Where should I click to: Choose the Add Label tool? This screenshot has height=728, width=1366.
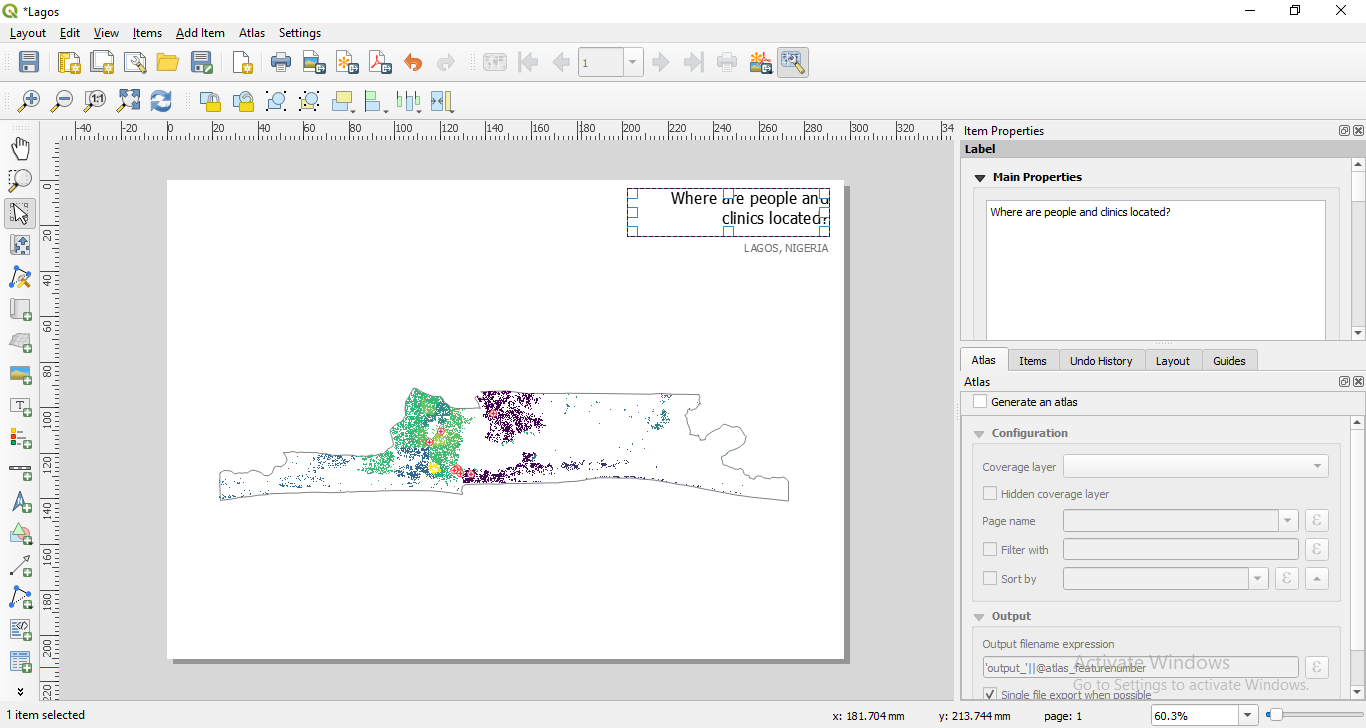coord(20,406)
